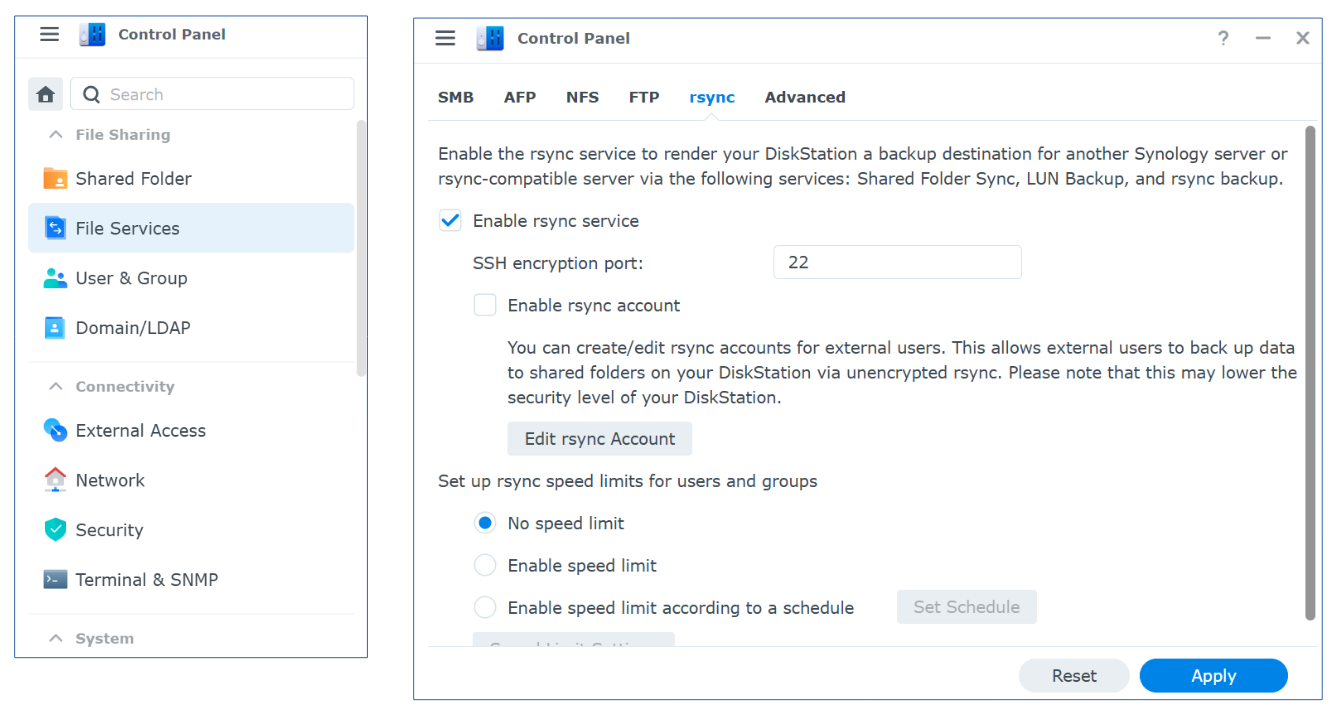Open Domain/LDAP sidebar icon
The width and height of the screenshot is (1335, 713).
click(55, 328)
